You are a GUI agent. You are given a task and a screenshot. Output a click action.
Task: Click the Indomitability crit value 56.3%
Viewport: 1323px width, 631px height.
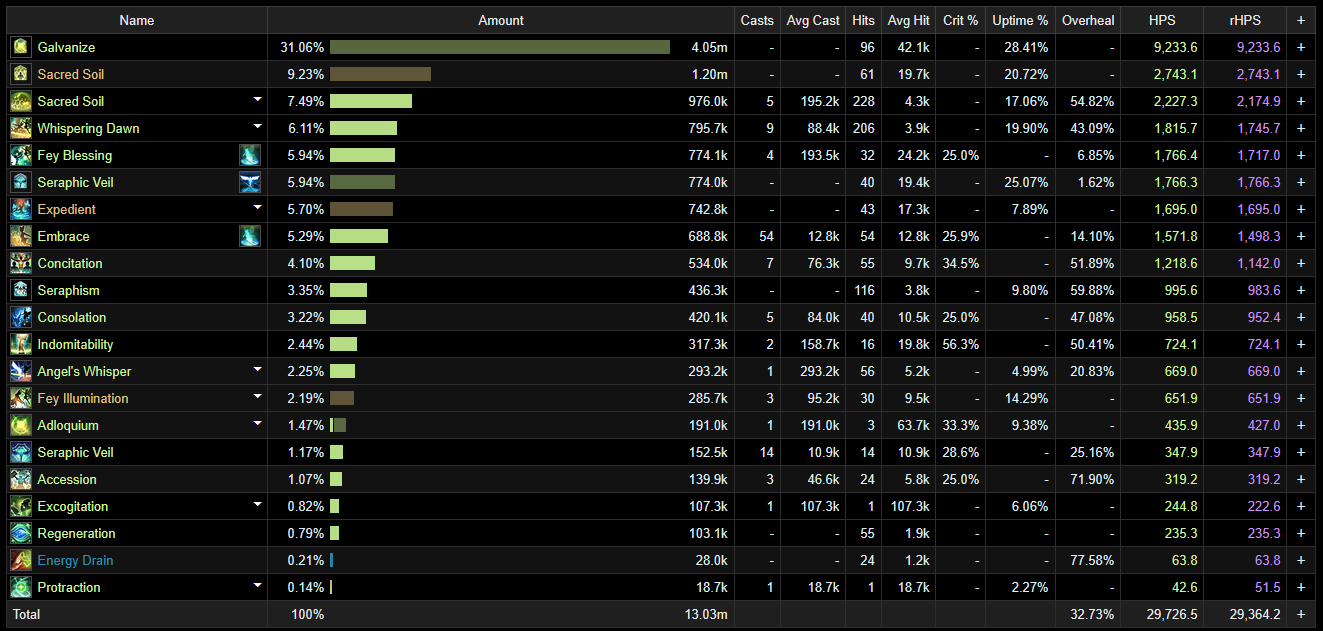961,344
